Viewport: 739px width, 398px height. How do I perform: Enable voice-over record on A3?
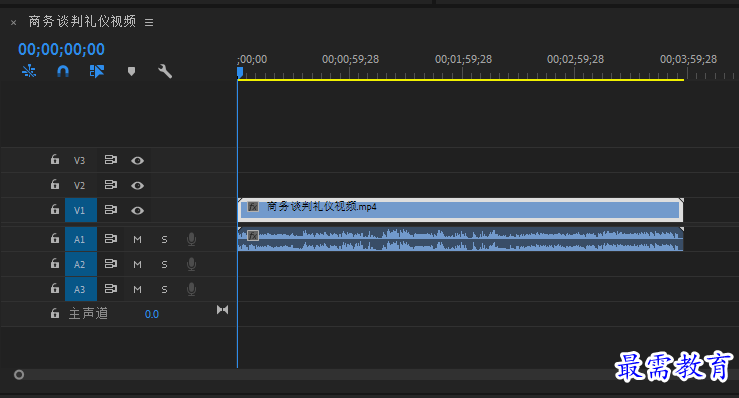(191, 290)
